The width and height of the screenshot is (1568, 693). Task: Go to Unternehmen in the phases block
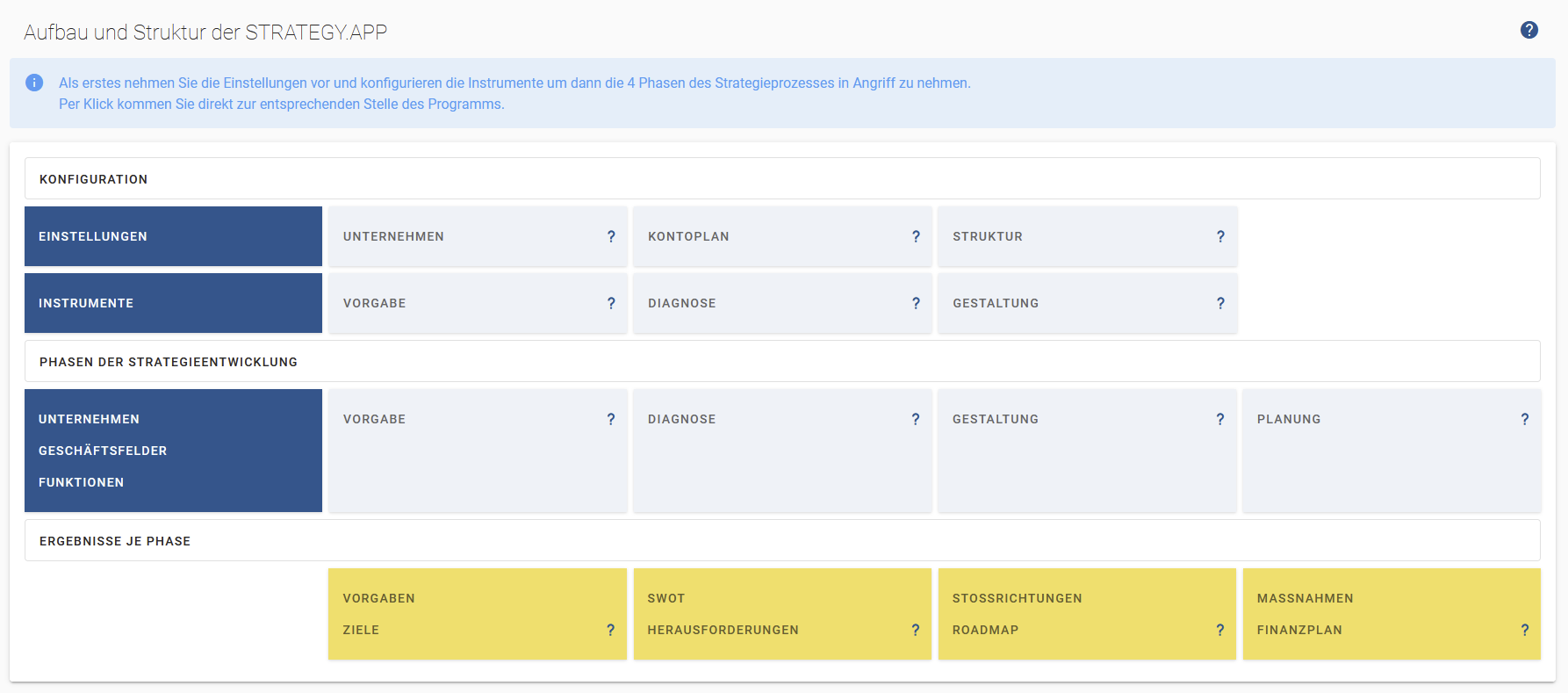point(89,419)
